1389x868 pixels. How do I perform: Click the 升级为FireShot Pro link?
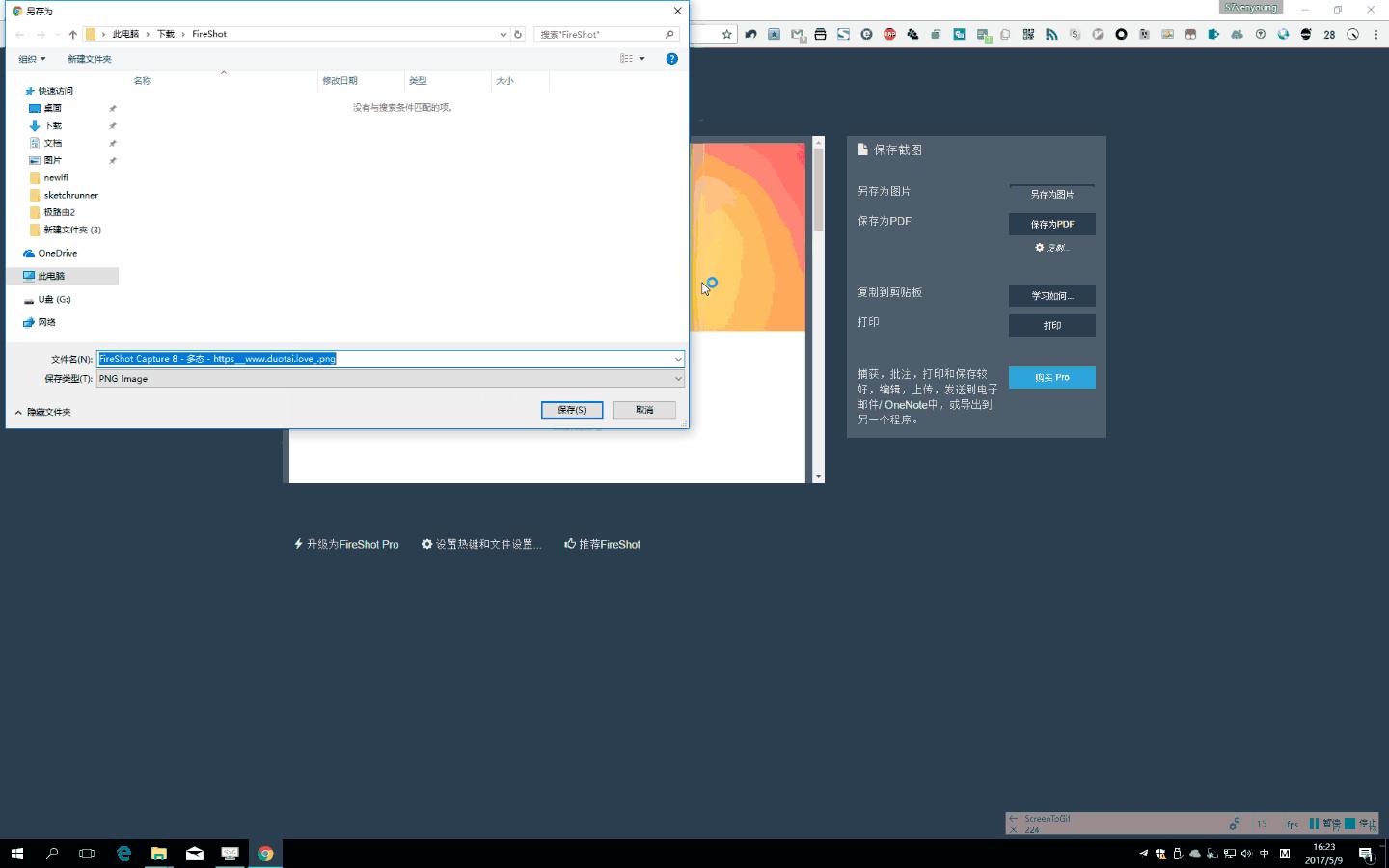(x=346, y=544)
